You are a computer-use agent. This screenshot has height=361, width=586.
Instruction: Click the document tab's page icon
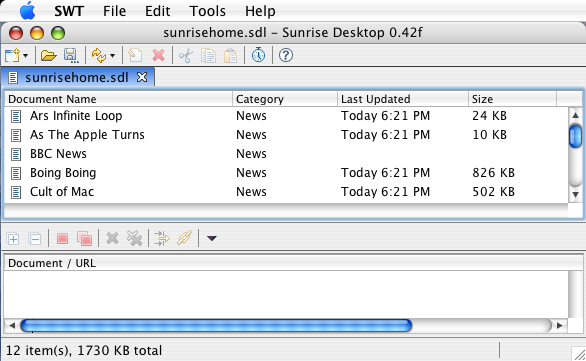[13, 78]
